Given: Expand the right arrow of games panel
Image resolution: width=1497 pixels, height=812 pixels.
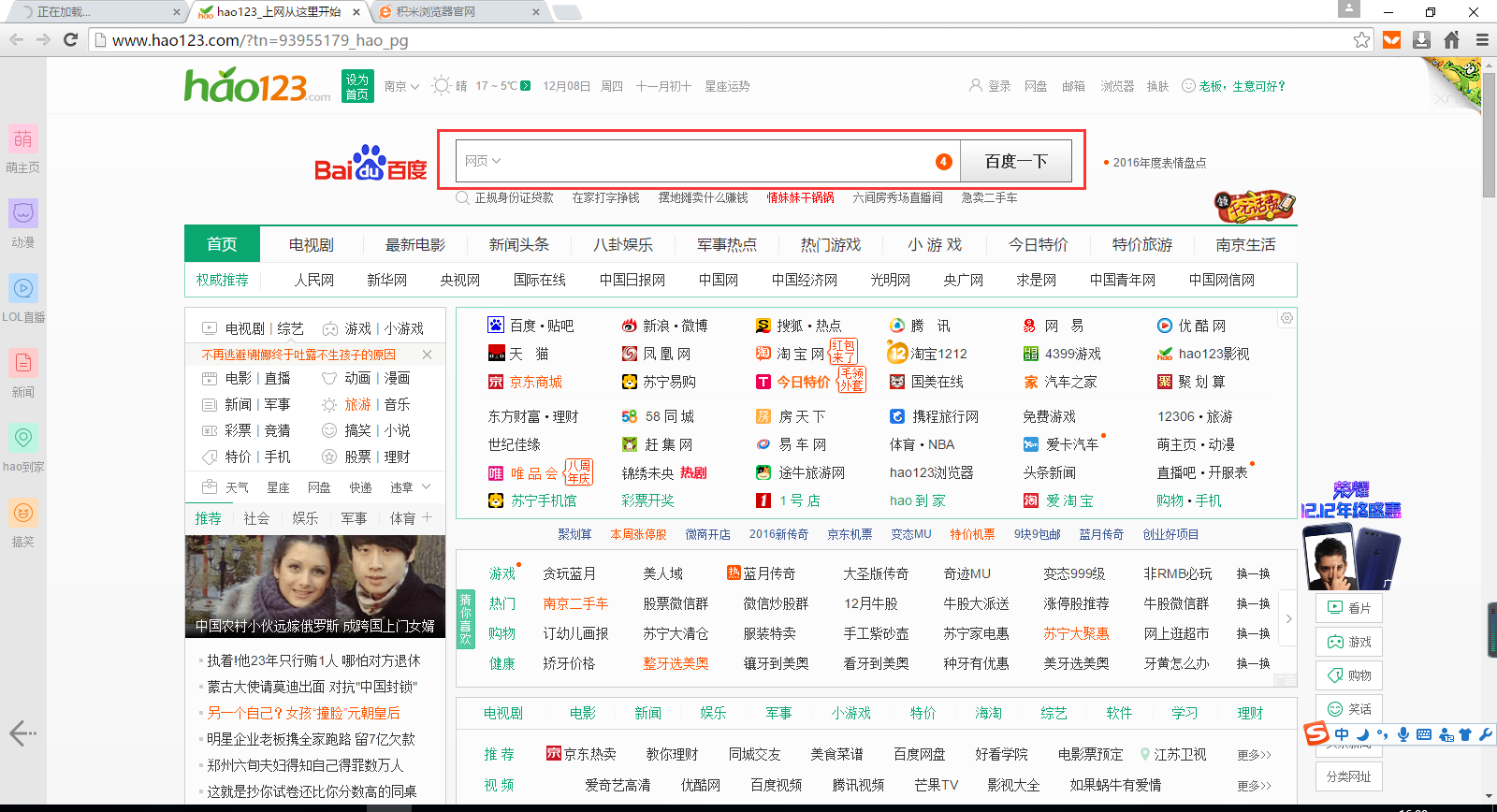Looking at the screenshot, I should (1288, 618).
